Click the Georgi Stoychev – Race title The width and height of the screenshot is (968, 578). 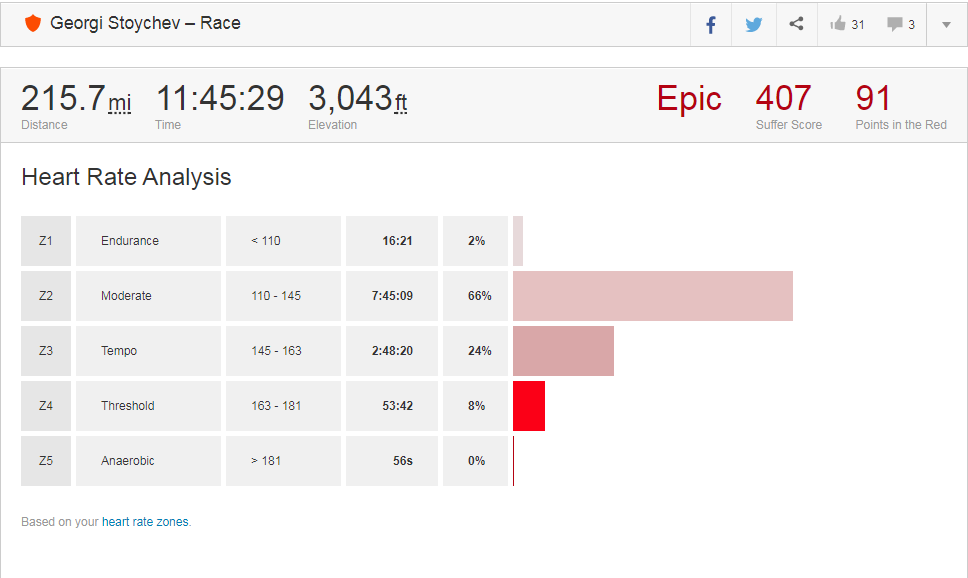tap(145, 23)
